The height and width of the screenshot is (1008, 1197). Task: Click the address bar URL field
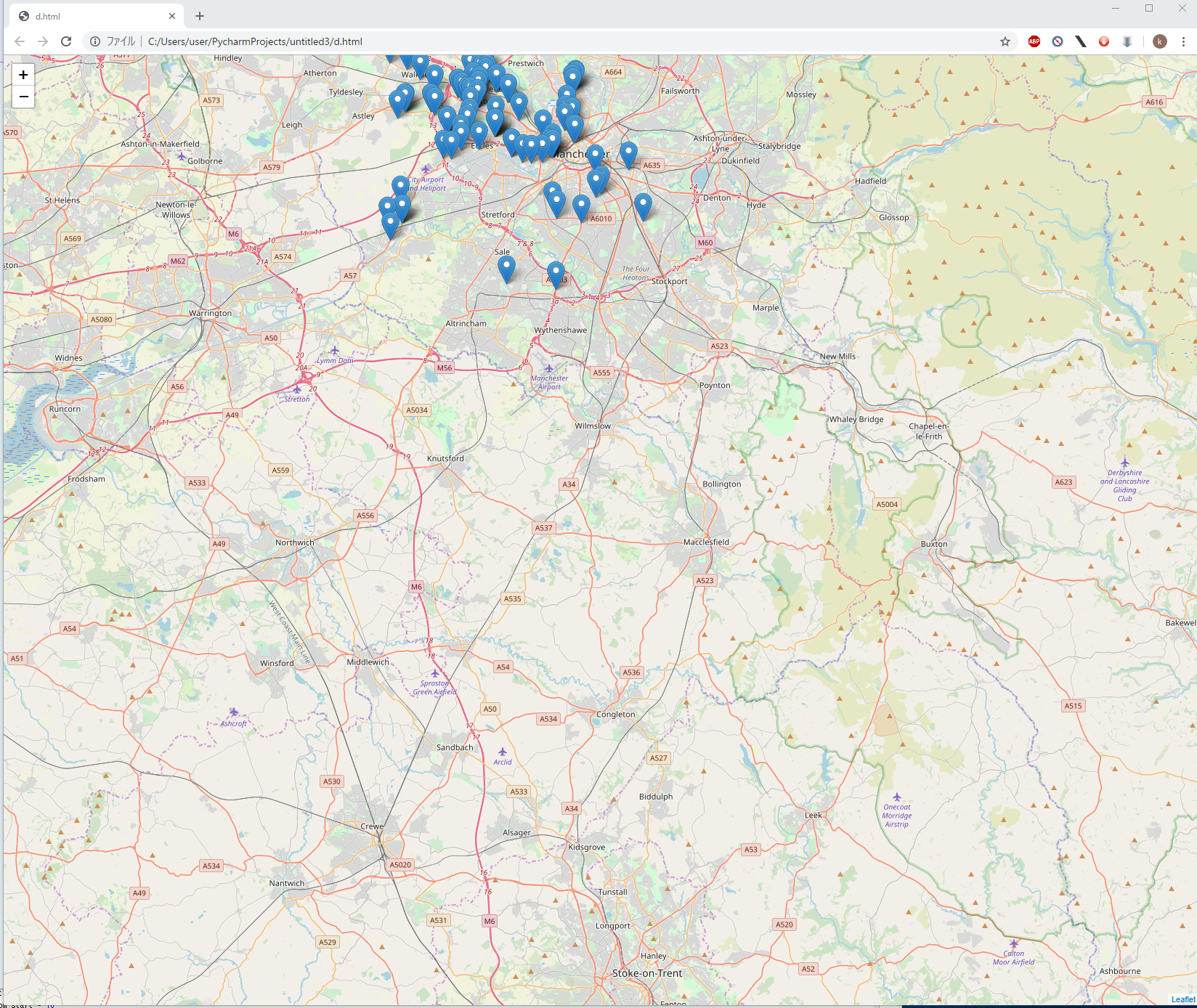(x=508, y=41)
